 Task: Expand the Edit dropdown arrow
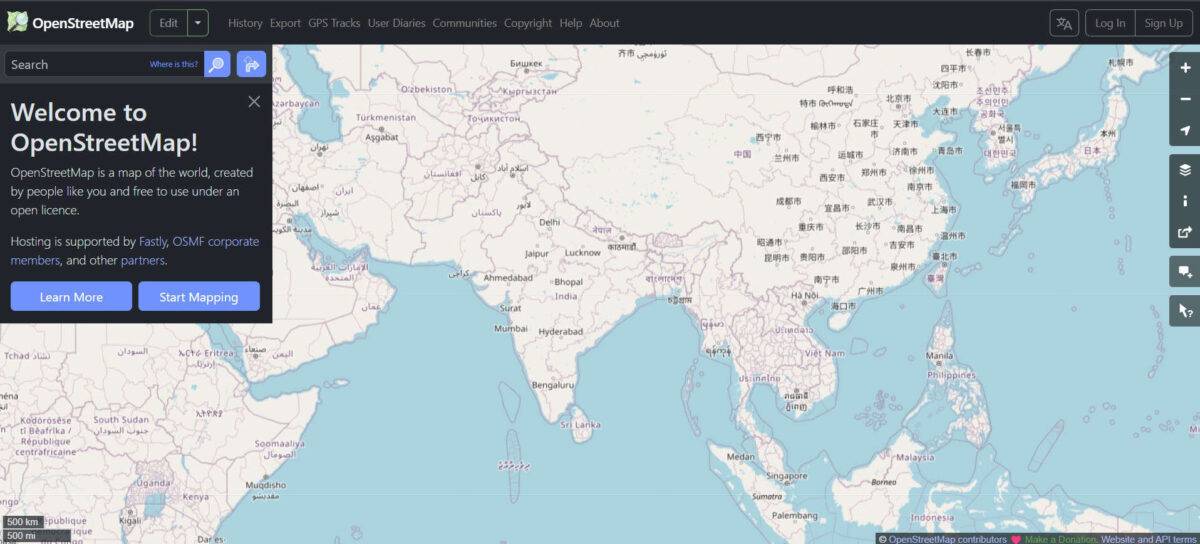coord(198,23)
